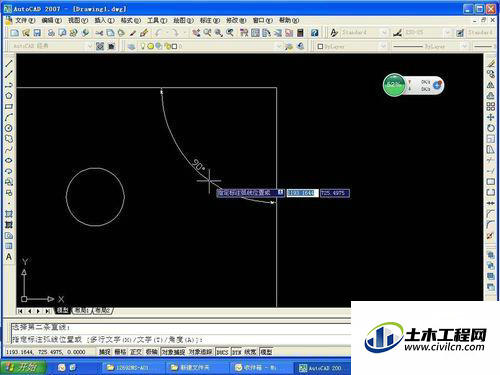The width and height of the screenshot is (500, 375).
Task: Select the Circle draw tool
Action: pyautogui.click(x=9, y=128)
